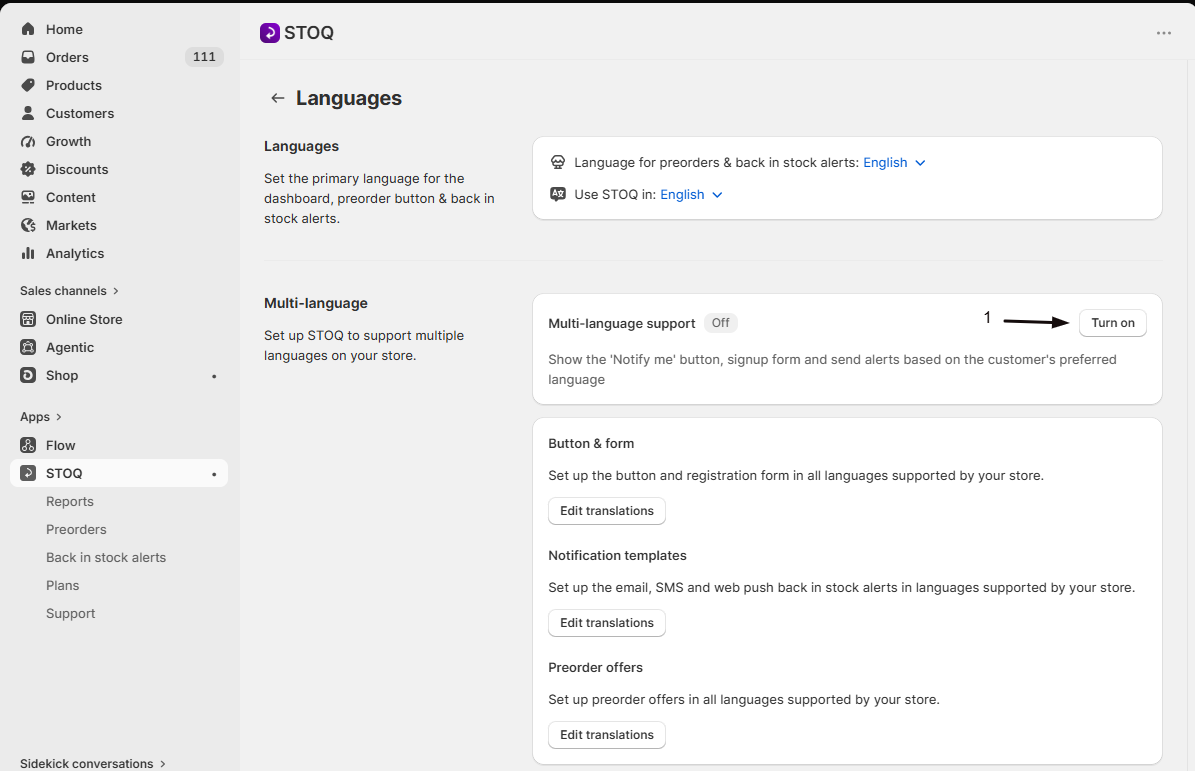Click the Markets globe icon
This screenshot has height=771, width=1195.
[x=28, y=226]
